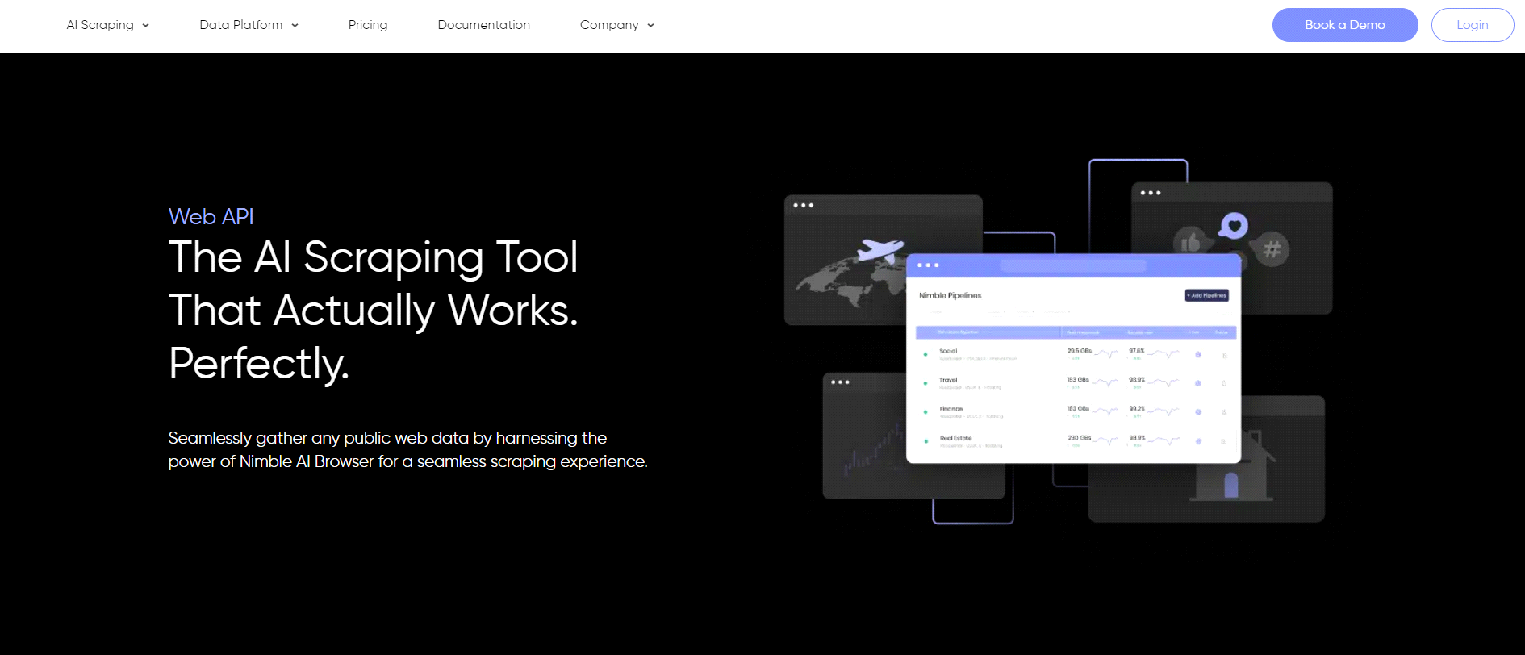Image resolution: width=1525 pixels, height=655 pixels.
Task: Click the green status dot for Social
Action: click(x=925, y=354)
